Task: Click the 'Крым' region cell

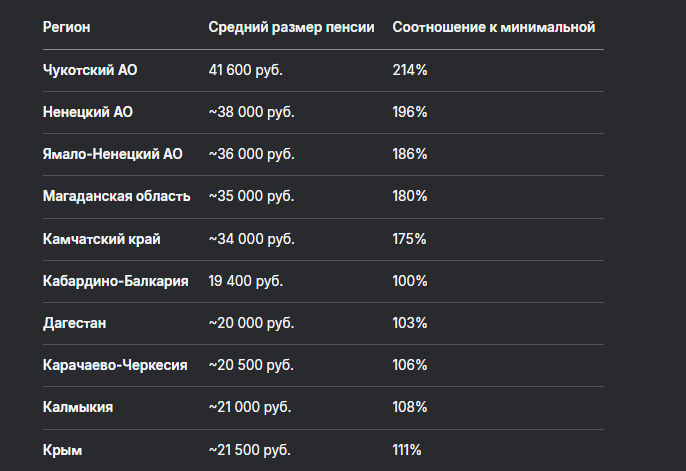Action: pos(62,449)
